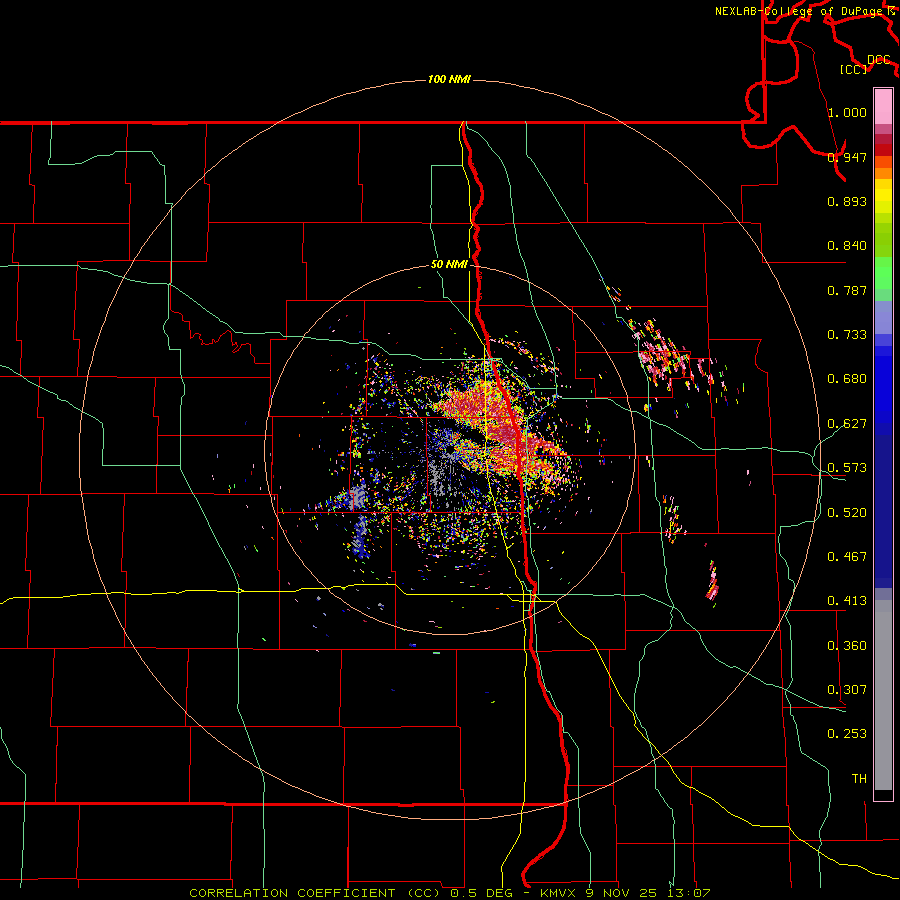Select the 0.627 scale value
Image resolution: width=900 pixels, height=900 pixels.
(x=847, y=424)
